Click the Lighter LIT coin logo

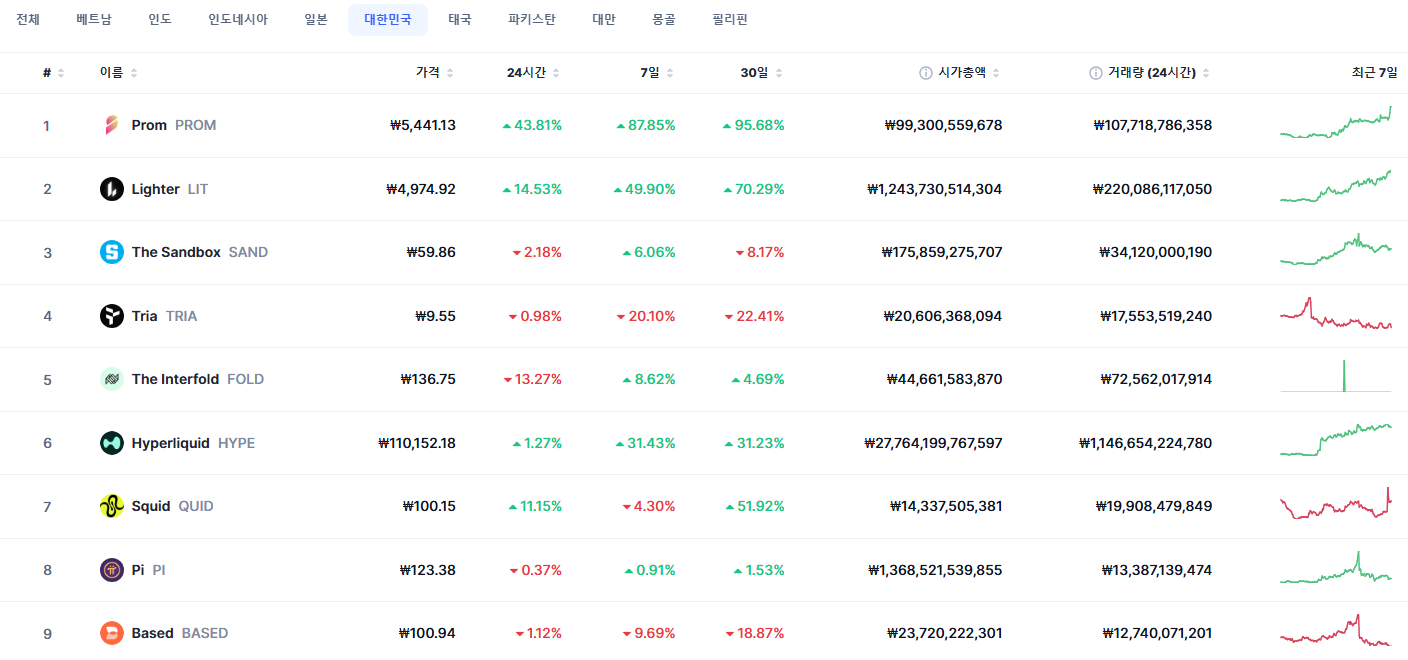111,189
